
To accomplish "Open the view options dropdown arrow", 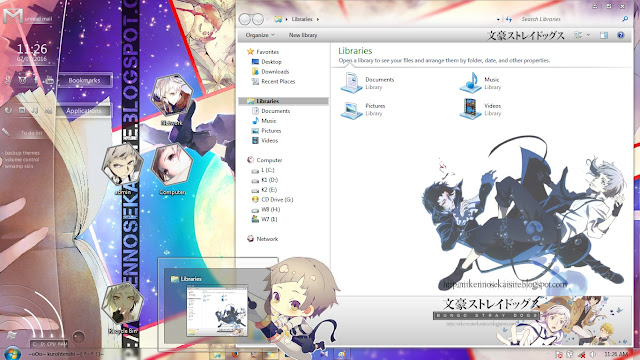I will tap(588, 35).
